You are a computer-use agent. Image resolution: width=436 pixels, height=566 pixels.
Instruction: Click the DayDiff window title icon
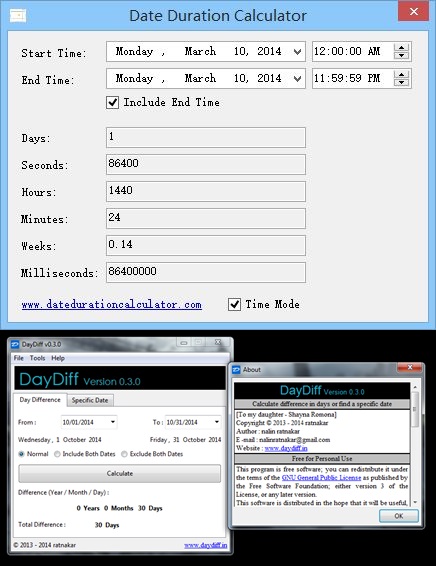(15, 344)
